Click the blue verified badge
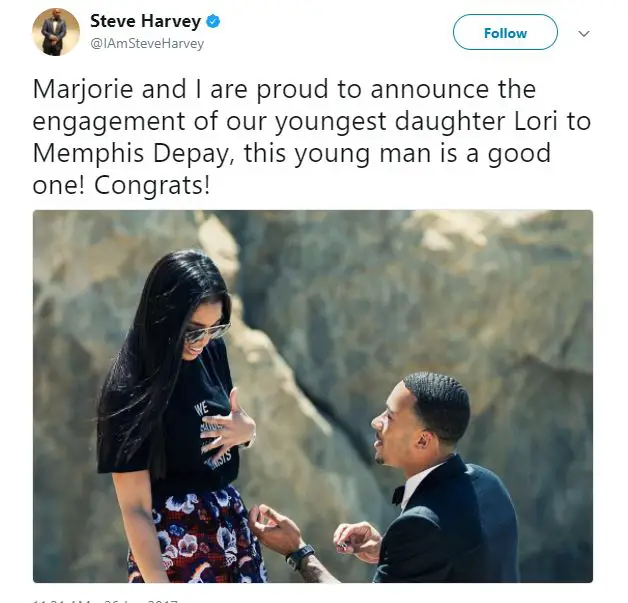The image size is (628, 603). tap(213, 21)
